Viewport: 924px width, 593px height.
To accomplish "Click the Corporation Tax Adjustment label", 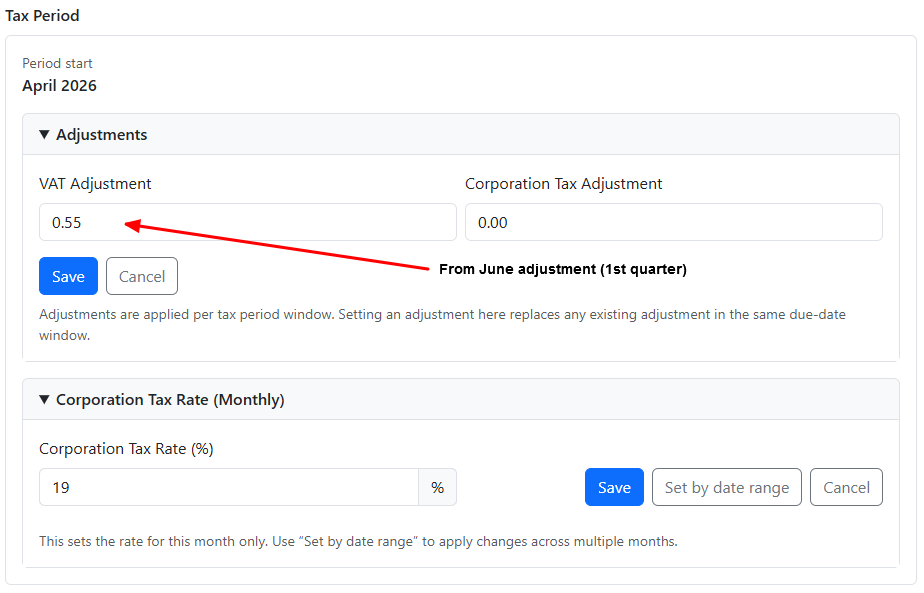I will [563, 184].
